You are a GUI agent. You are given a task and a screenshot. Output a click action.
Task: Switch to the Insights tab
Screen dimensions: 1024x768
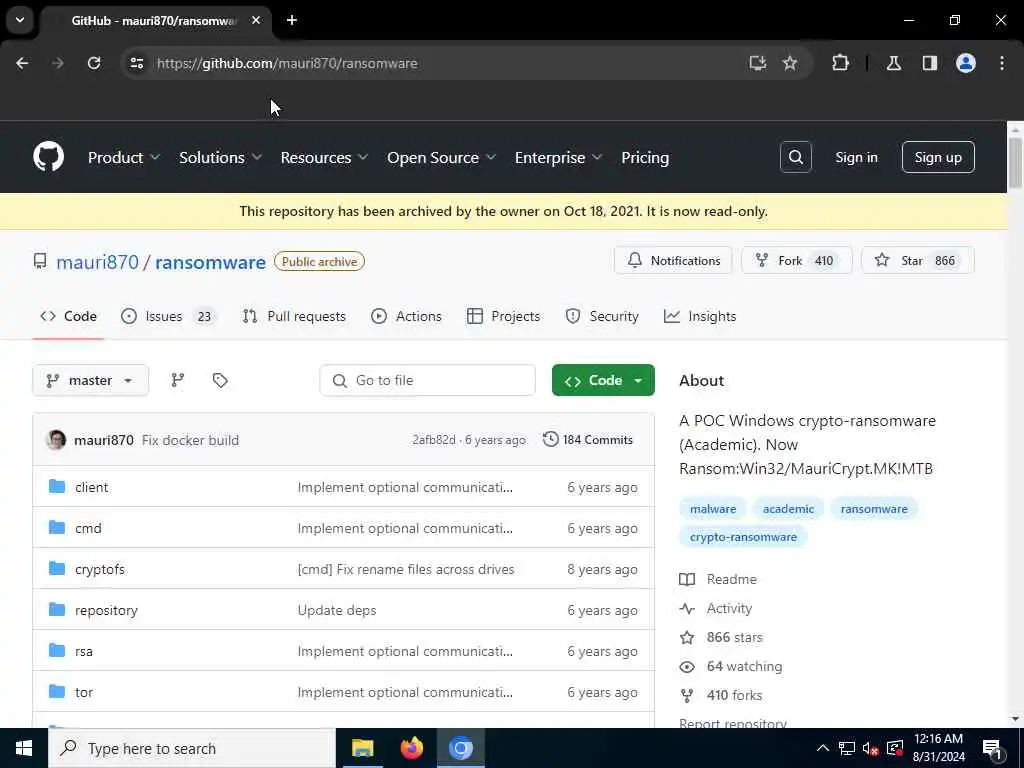(700, 316)
